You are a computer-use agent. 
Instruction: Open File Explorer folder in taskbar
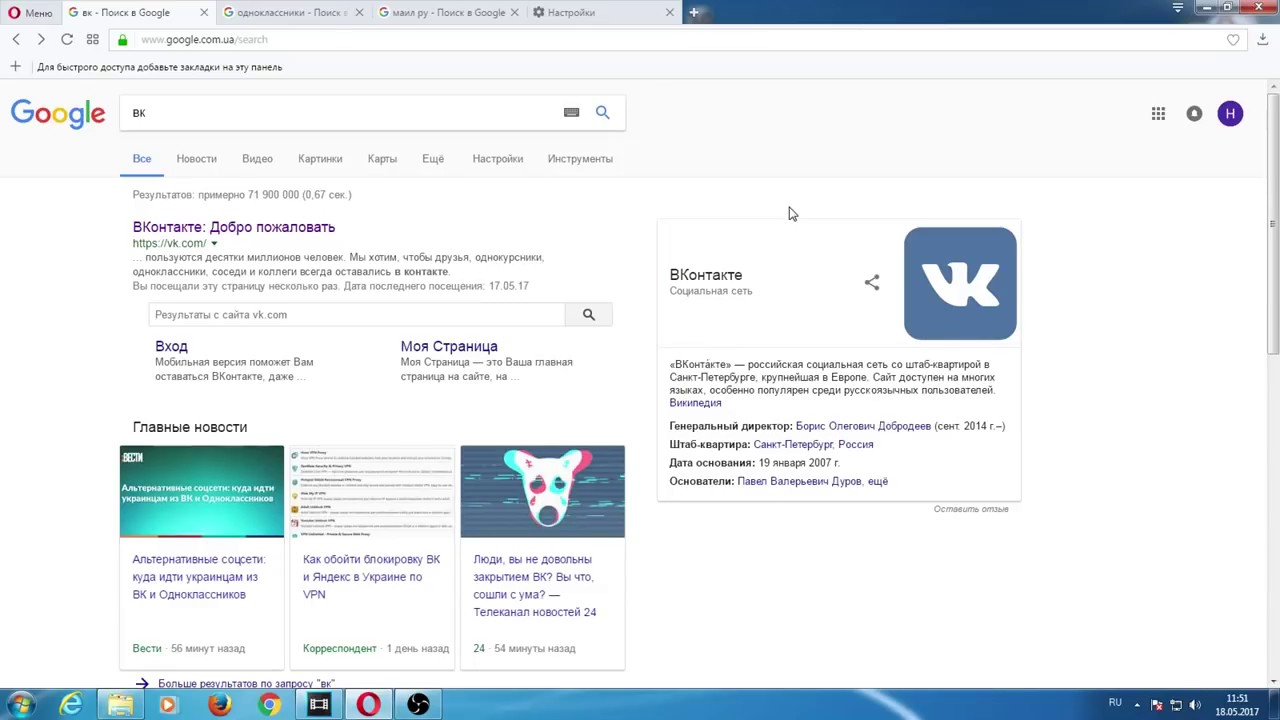pyautogui.click(x=121, y=705)
